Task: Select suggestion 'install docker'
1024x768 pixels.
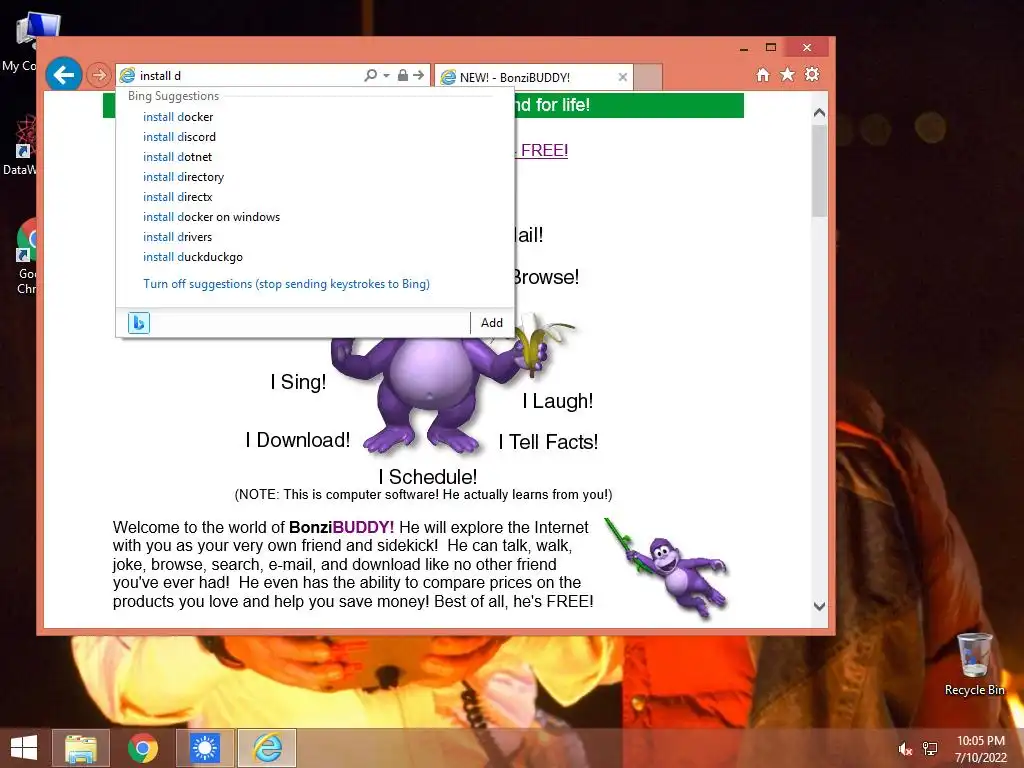Action: point(178,117)
